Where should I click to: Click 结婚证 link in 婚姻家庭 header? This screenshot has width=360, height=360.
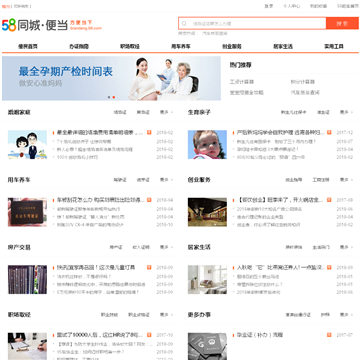pyautogui.click(x=120, y=112)
